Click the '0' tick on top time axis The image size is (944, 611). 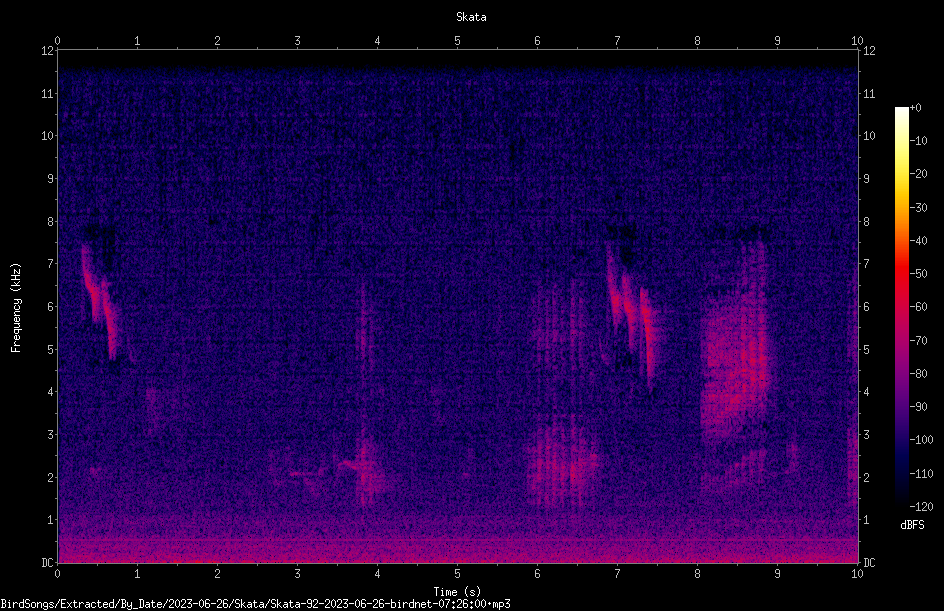57,41
